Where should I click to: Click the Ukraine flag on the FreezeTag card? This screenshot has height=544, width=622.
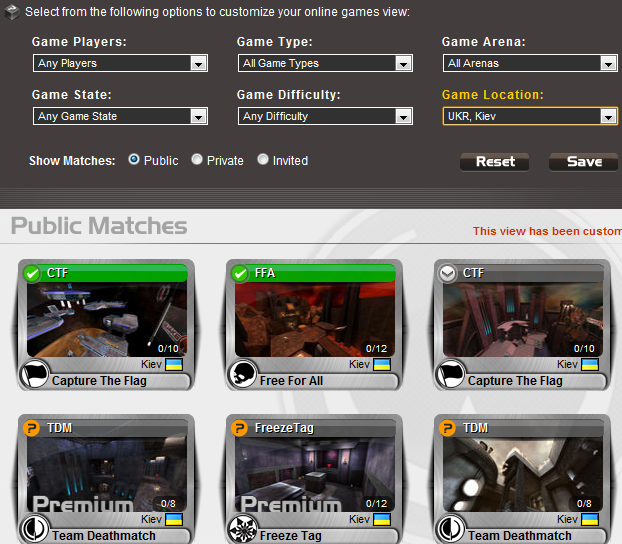pos(382,519)
